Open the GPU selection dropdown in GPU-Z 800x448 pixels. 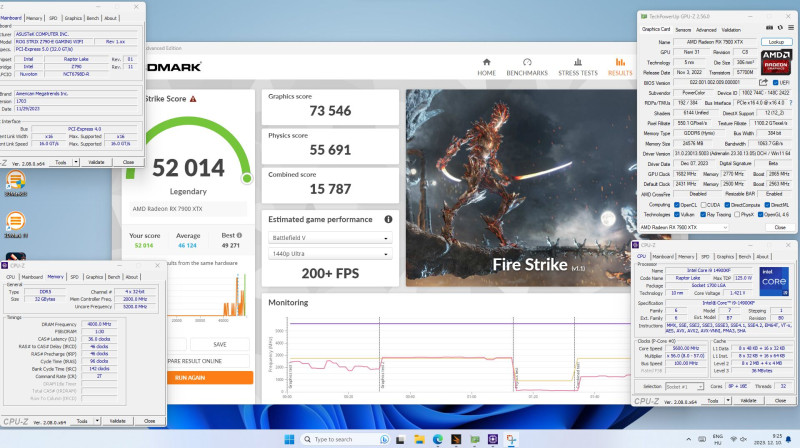tap(684, 227)
